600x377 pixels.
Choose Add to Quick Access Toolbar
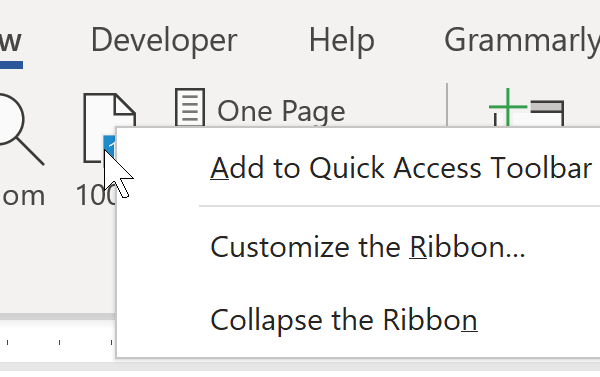(401, 168)
